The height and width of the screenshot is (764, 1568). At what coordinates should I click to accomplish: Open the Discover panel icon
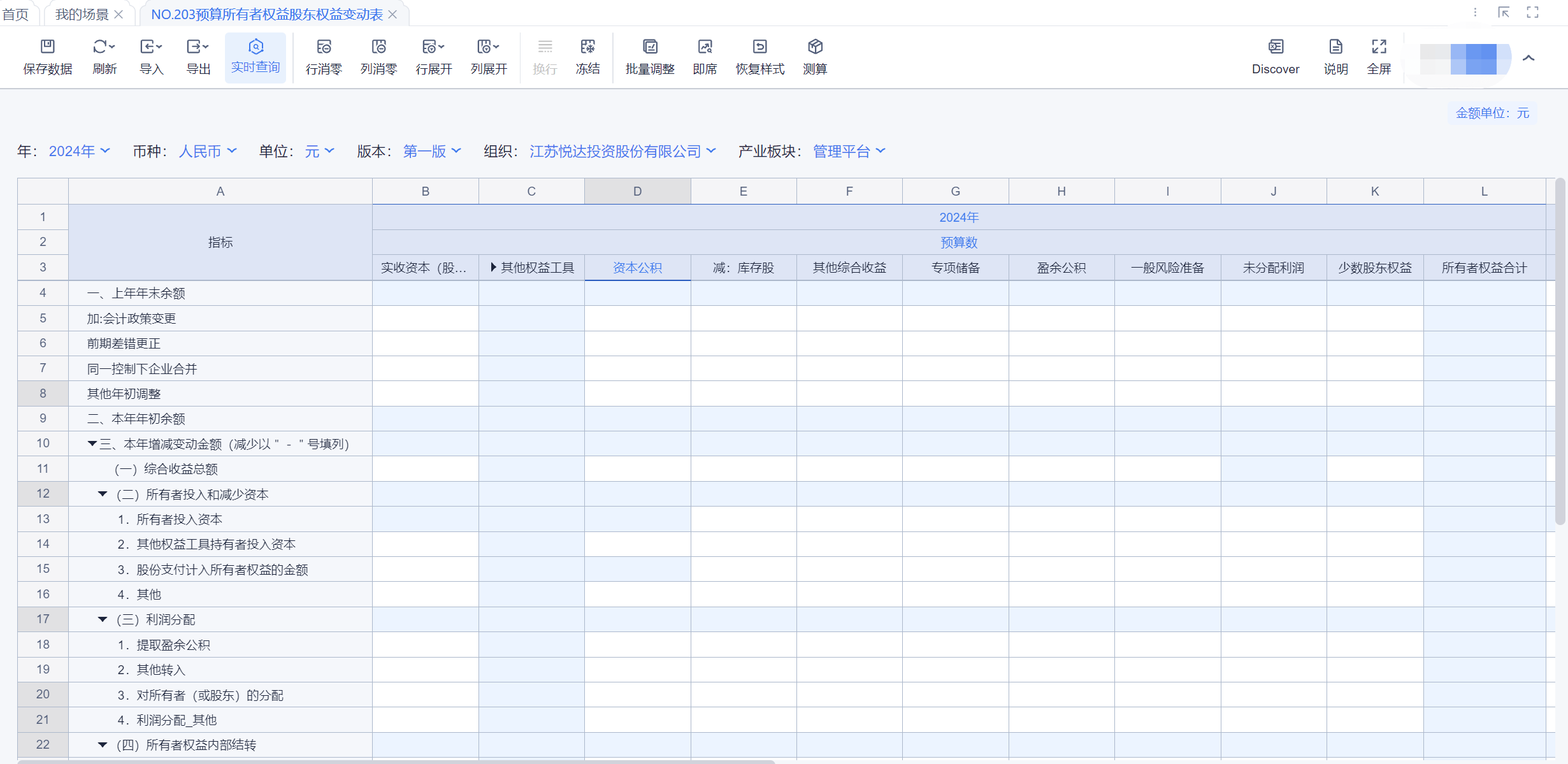click(x=1275, y=47)
